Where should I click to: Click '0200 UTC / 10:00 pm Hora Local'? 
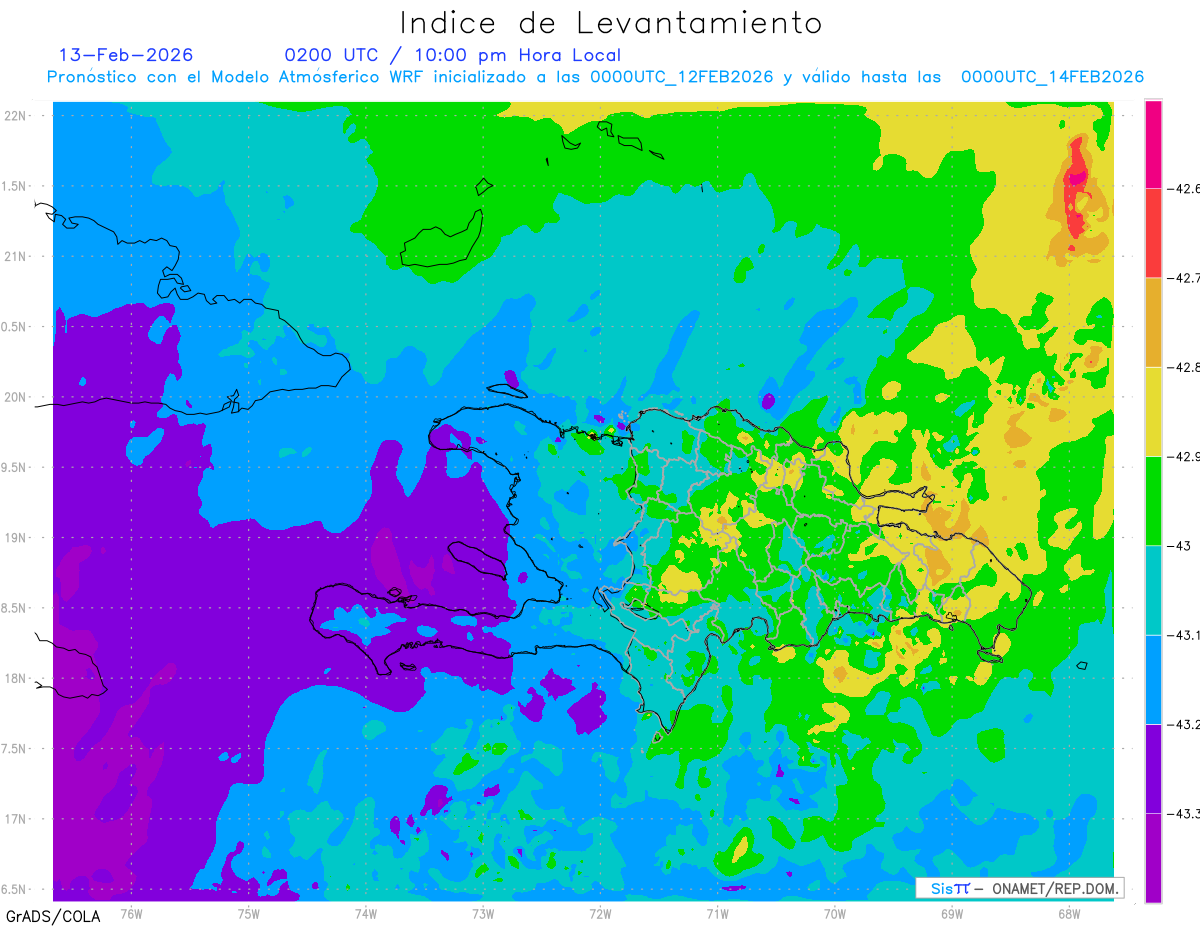(x=453, y=55)
